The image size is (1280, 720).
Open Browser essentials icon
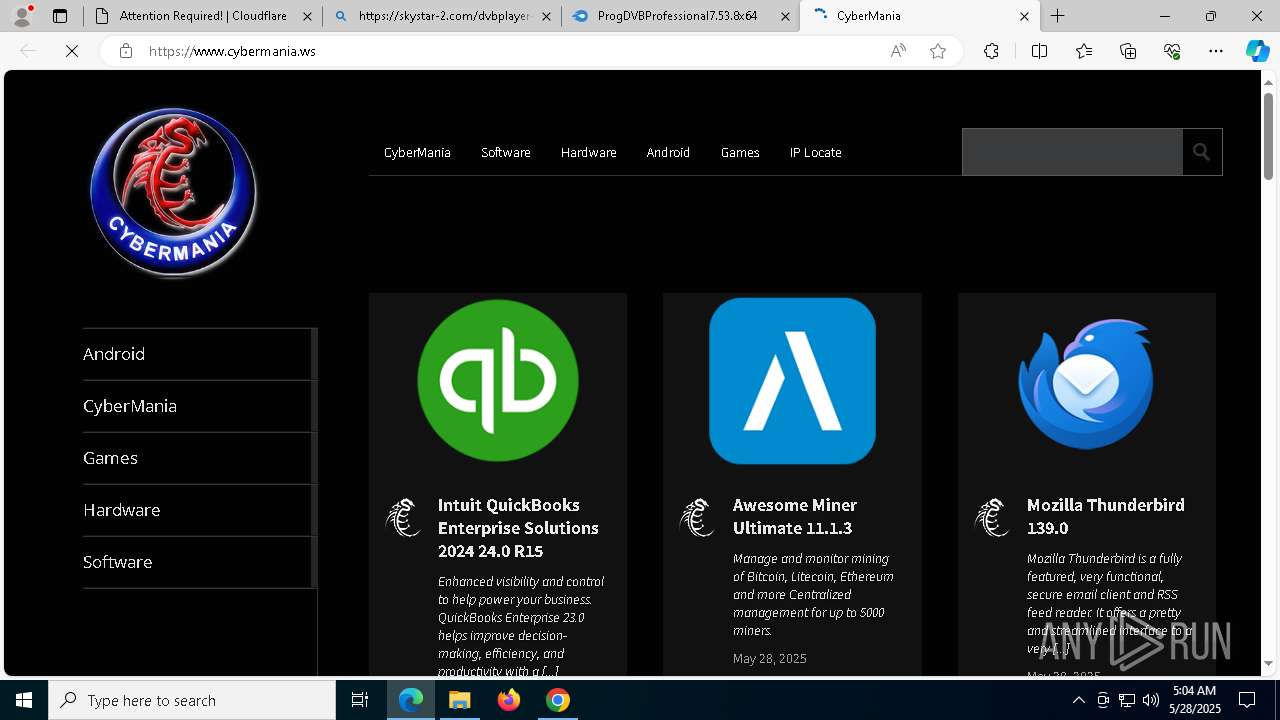click(1172, 51)
